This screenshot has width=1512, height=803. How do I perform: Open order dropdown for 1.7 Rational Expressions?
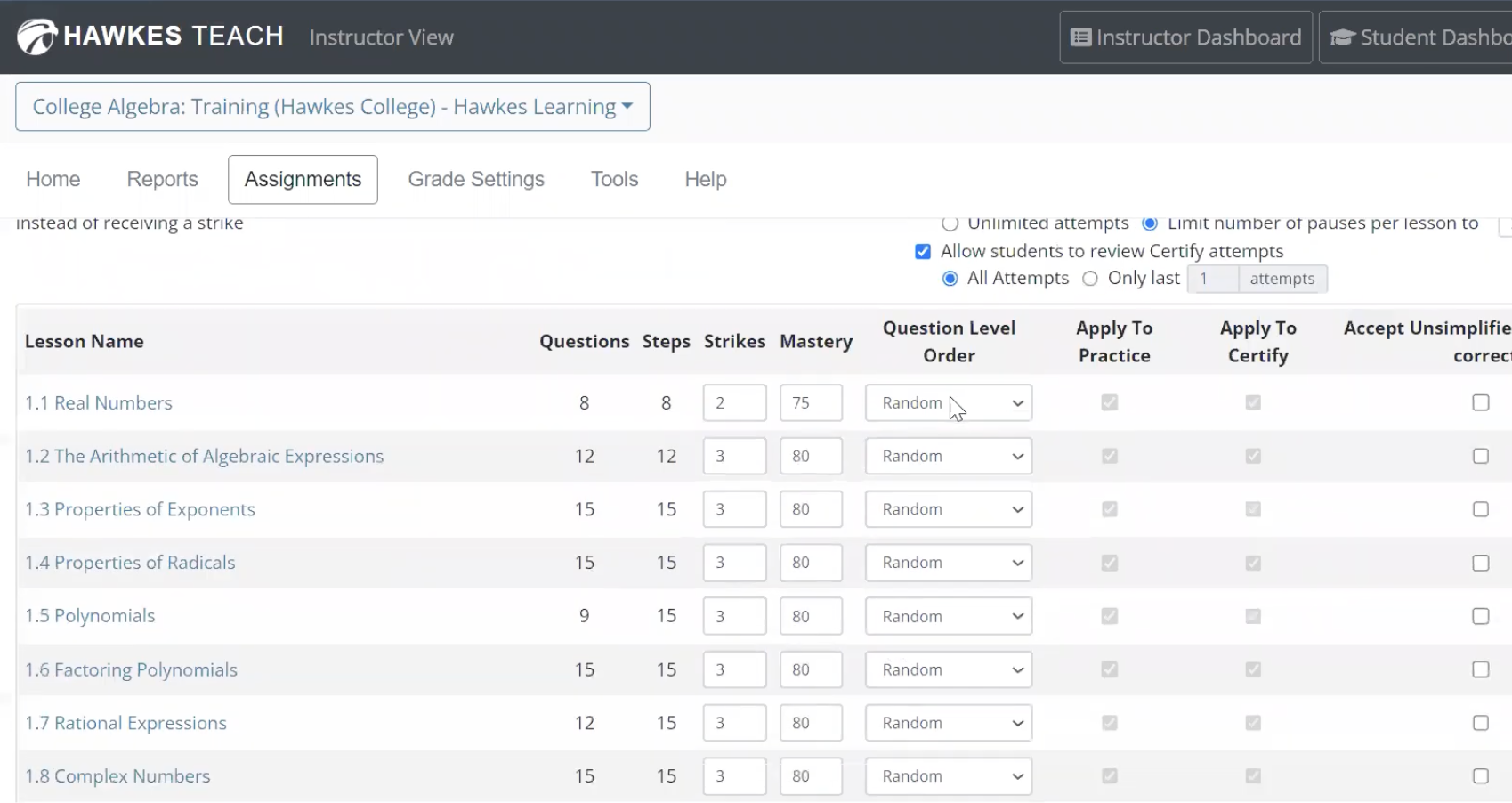click(949, 723)
